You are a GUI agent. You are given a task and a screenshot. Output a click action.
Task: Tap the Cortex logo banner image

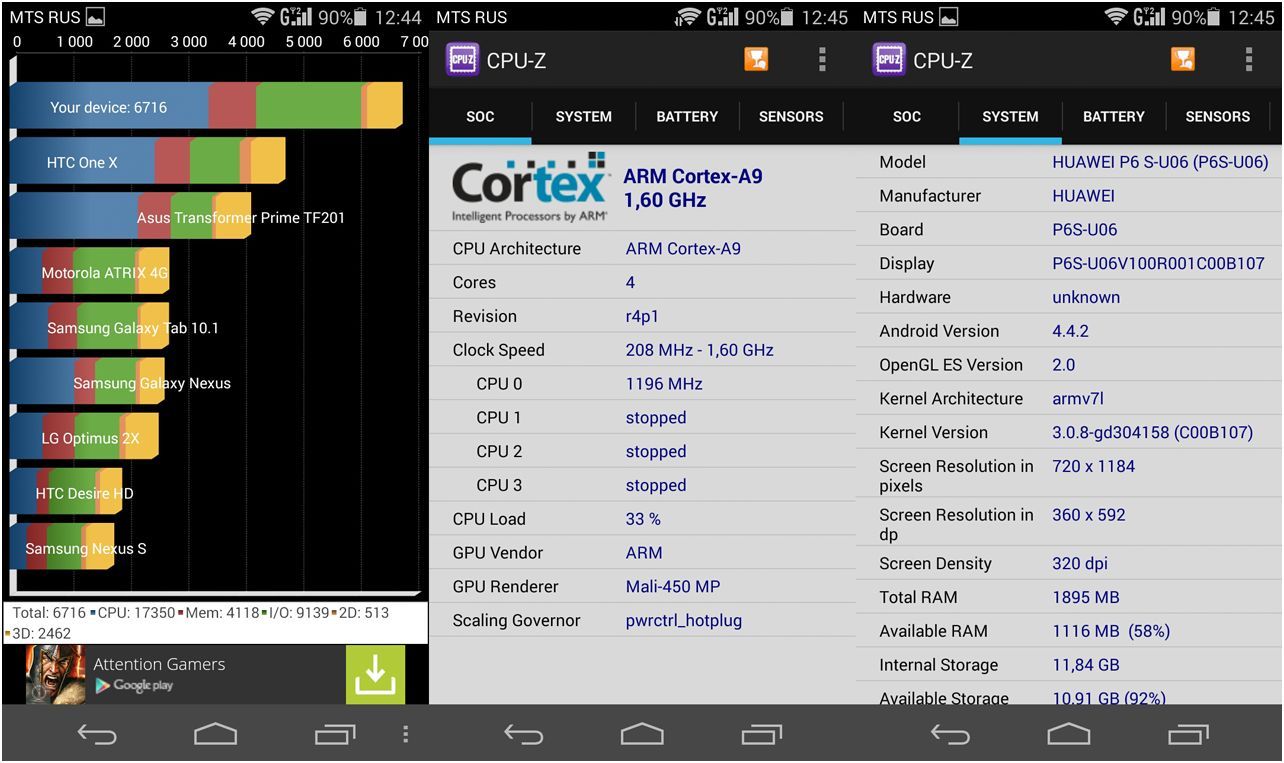(529, 188)
